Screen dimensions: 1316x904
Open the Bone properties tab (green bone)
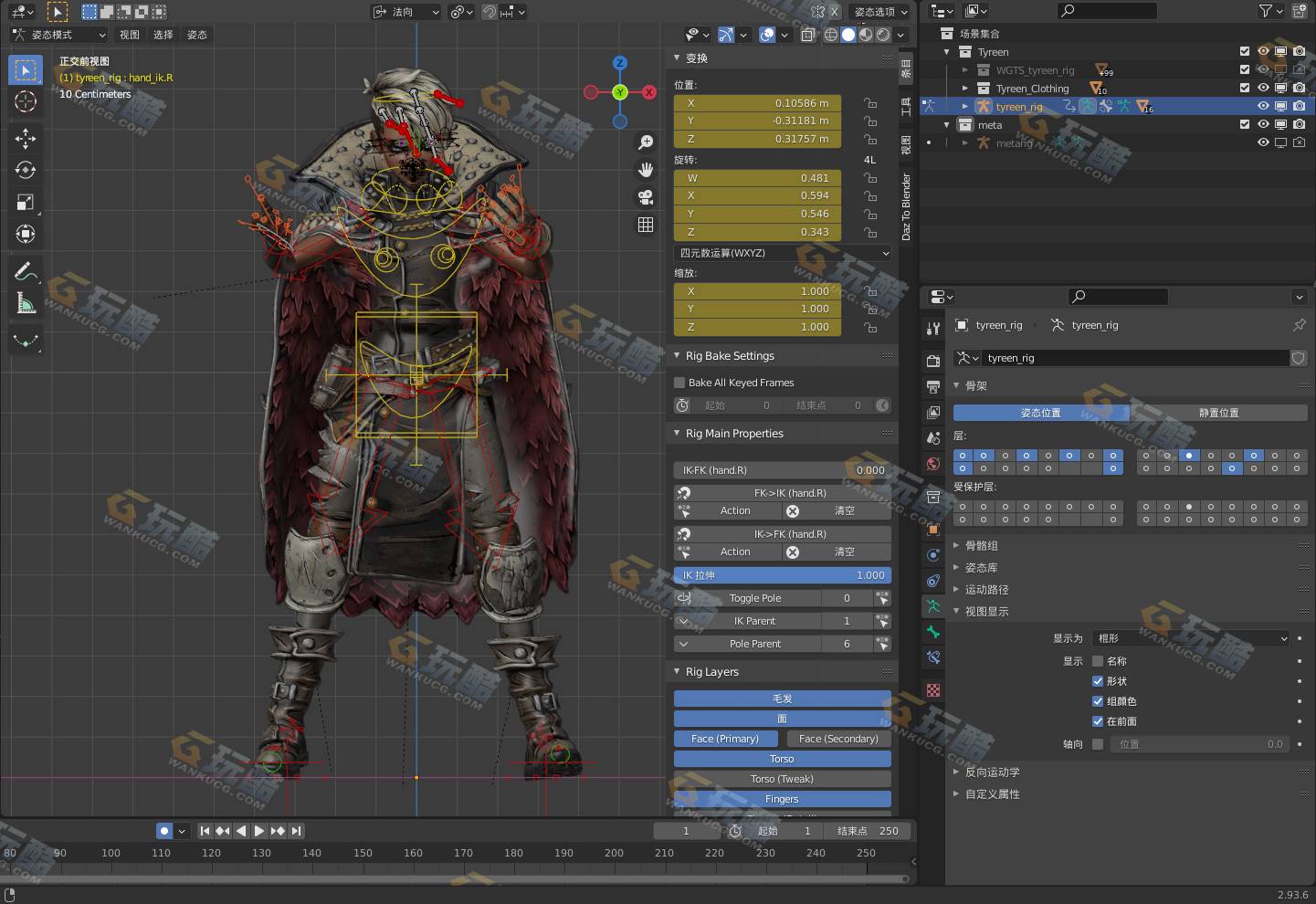click(x=932, y=631)
